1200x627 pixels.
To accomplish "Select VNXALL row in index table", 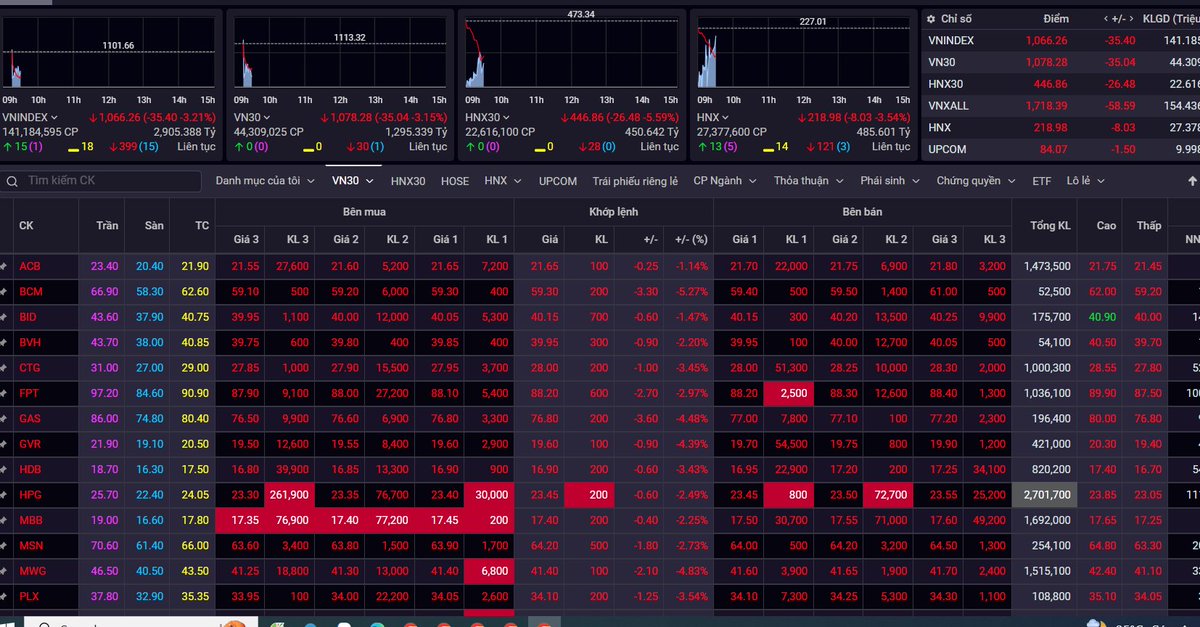I will pos(1060,105).
